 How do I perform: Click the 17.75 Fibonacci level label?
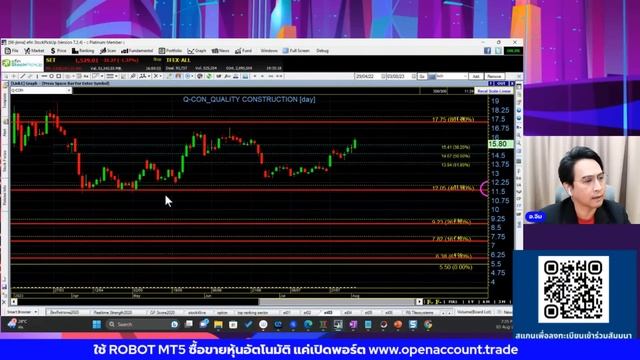453,119
